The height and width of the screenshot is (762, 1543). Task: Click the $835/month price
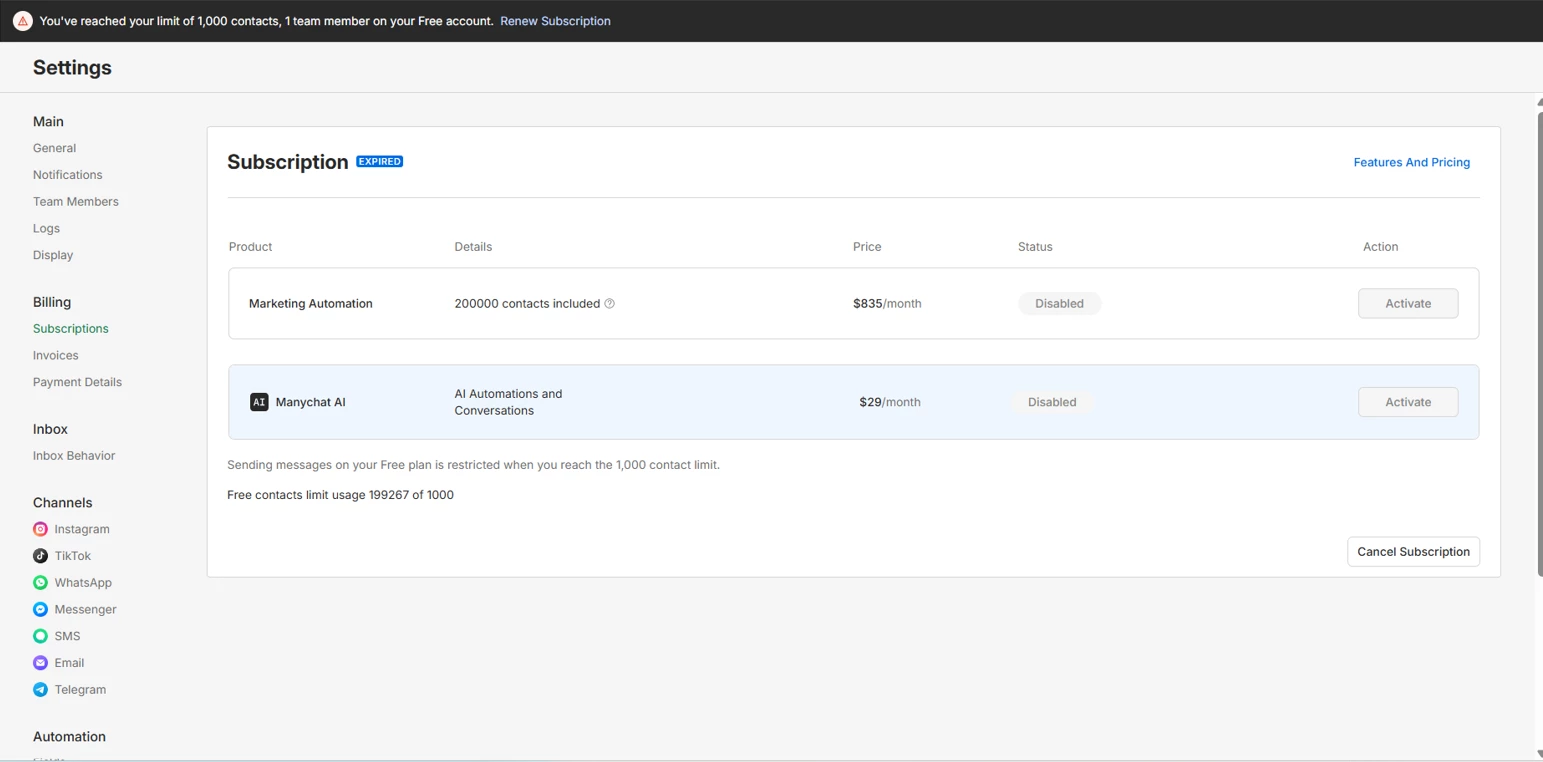pos(887,304)
